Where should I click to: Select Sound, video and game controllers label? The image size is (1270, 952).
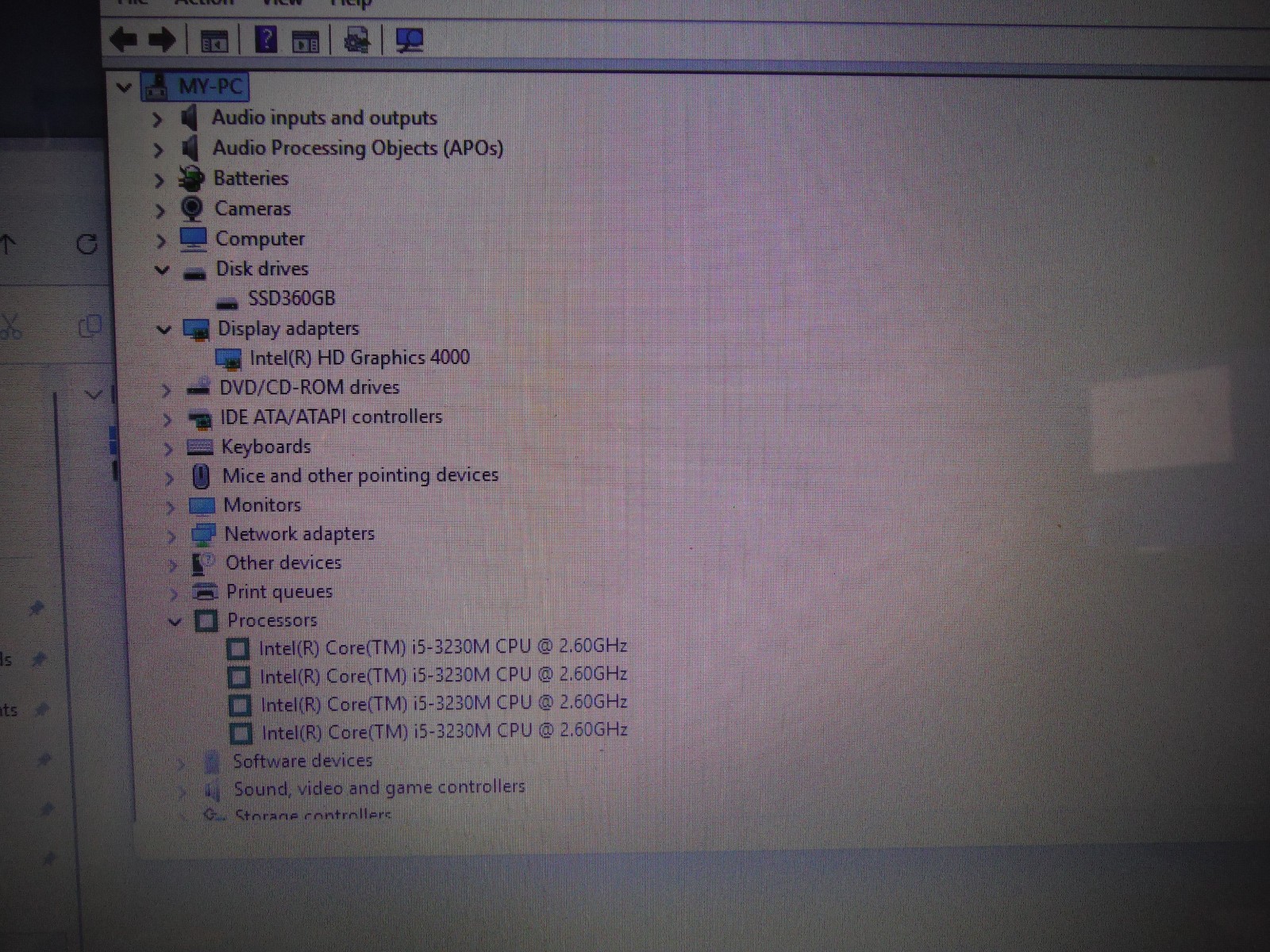point(379,788)
